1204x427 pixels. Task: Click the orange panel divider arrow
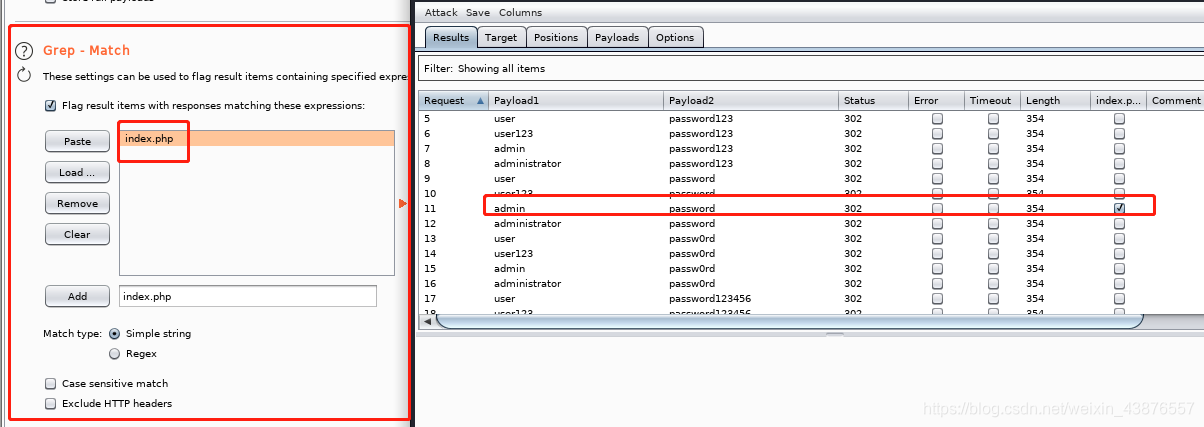pyautogui.click(x=402, y=203)
